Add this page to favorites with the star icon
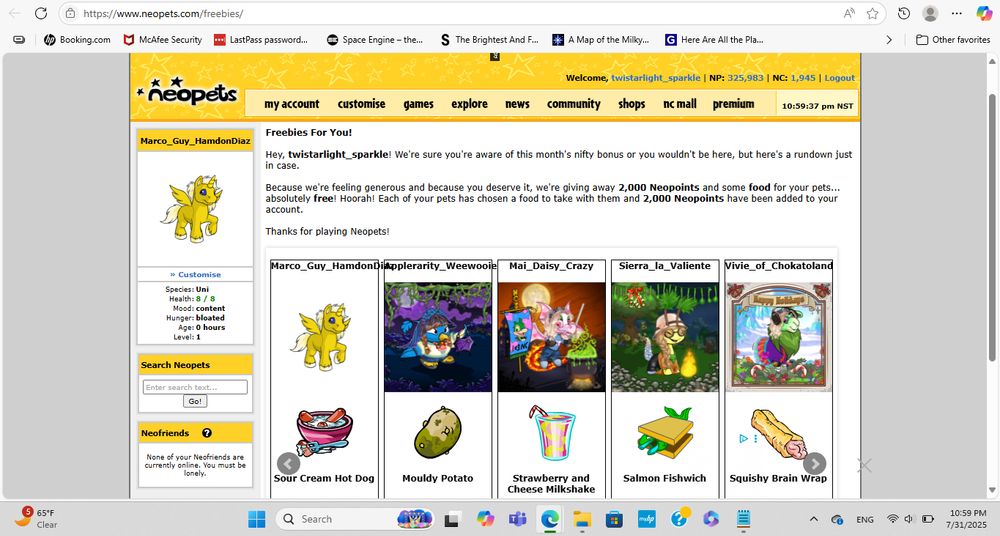The width and height of the screenshot is (1000, 536). [872, 13]
